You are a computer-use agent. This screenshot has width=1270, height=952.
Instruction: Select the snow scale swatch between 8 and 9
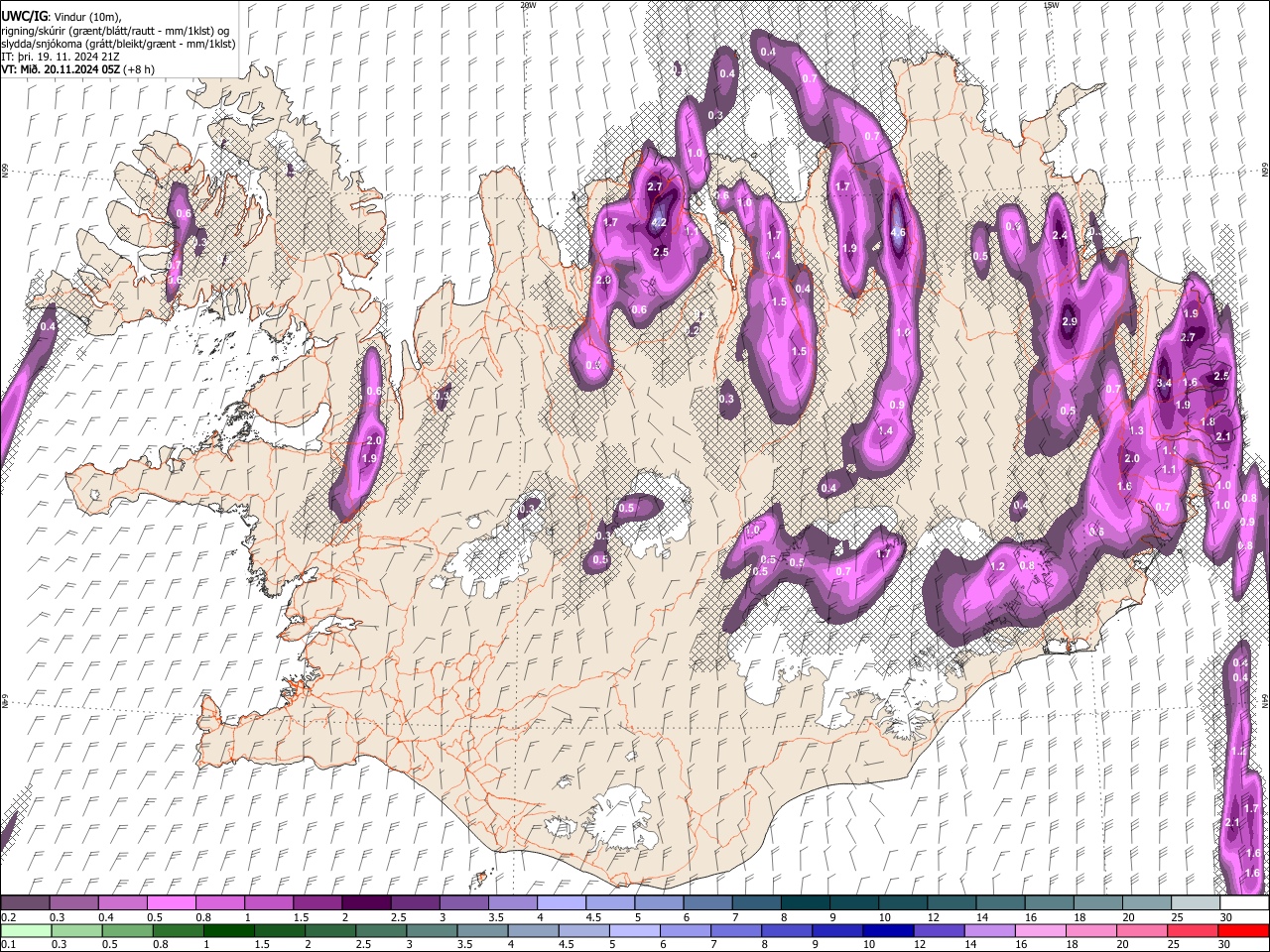(806, 903)
